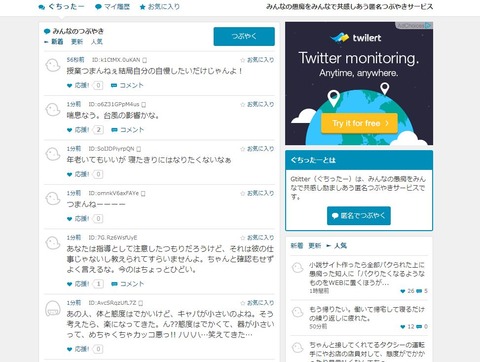Open sidebar post もう帰りたい。働いて帰宅して
Viewport: 480px width, 362px height.
pyautogui.click(x=367, y=314)
